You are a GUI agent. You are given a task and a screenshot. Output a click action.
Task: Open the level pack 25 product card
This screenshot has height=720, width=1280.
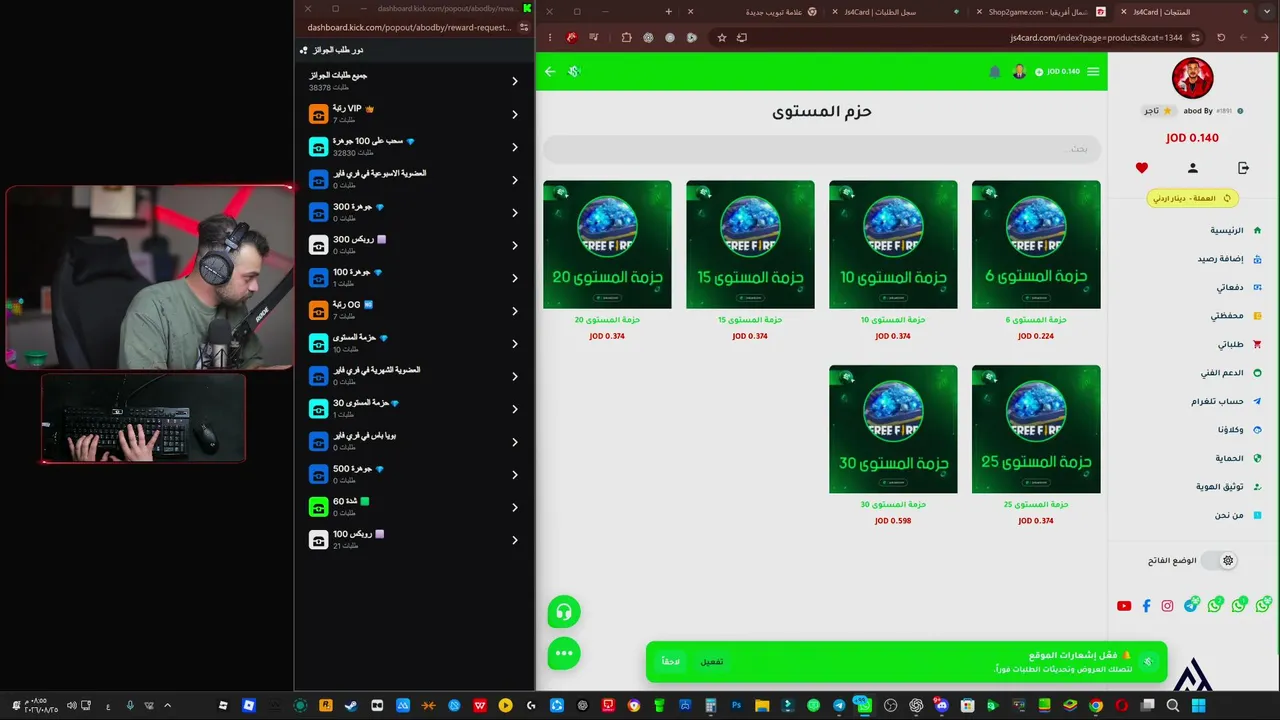click(1036, 445)
